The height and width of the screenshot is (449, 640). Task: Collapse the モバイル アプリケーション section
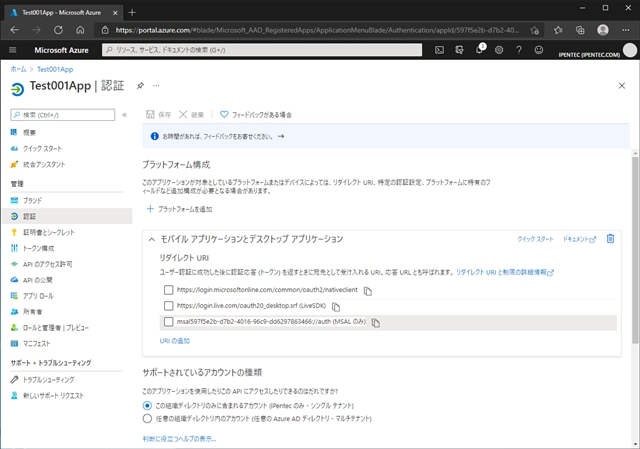click(152, 240)
